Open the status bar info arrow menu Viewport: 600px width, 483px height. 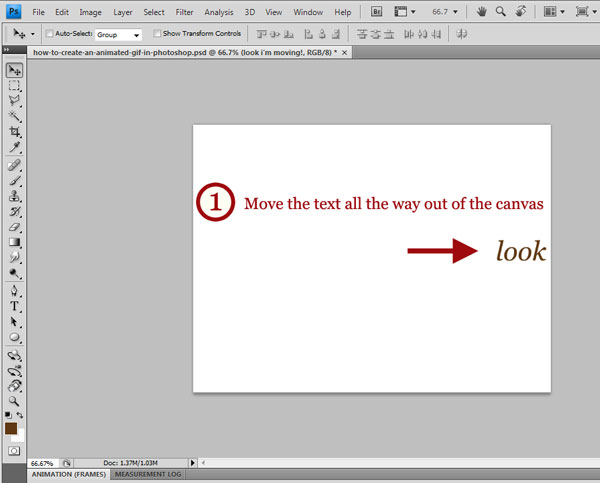[193, 463]
